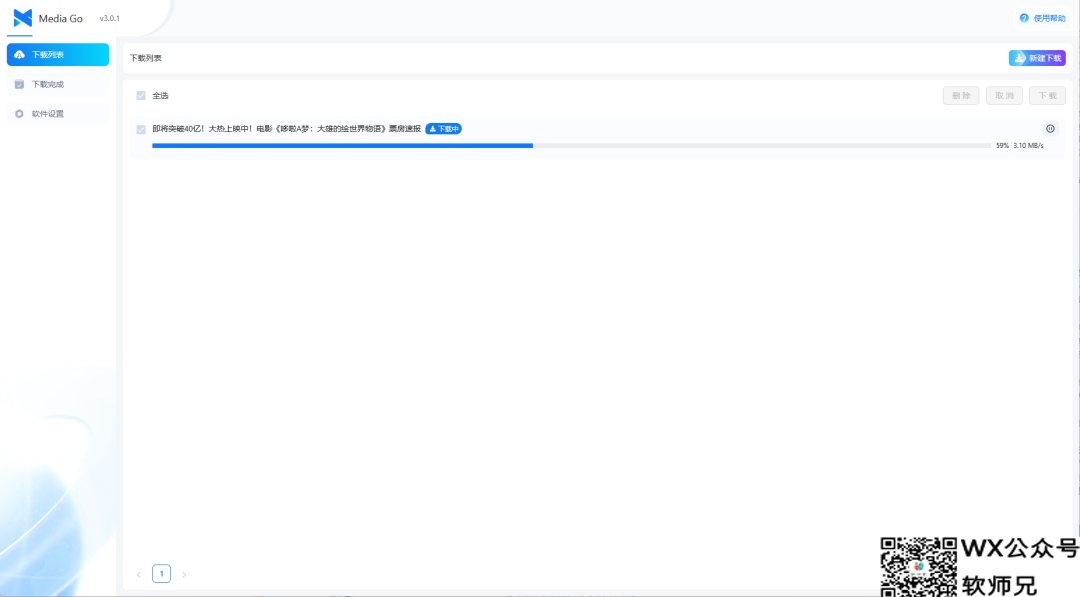This screenshot has width=1080, height=597.
Task: Toggle checkbox for the 哆啦A梦 download item
Action: 141,129
